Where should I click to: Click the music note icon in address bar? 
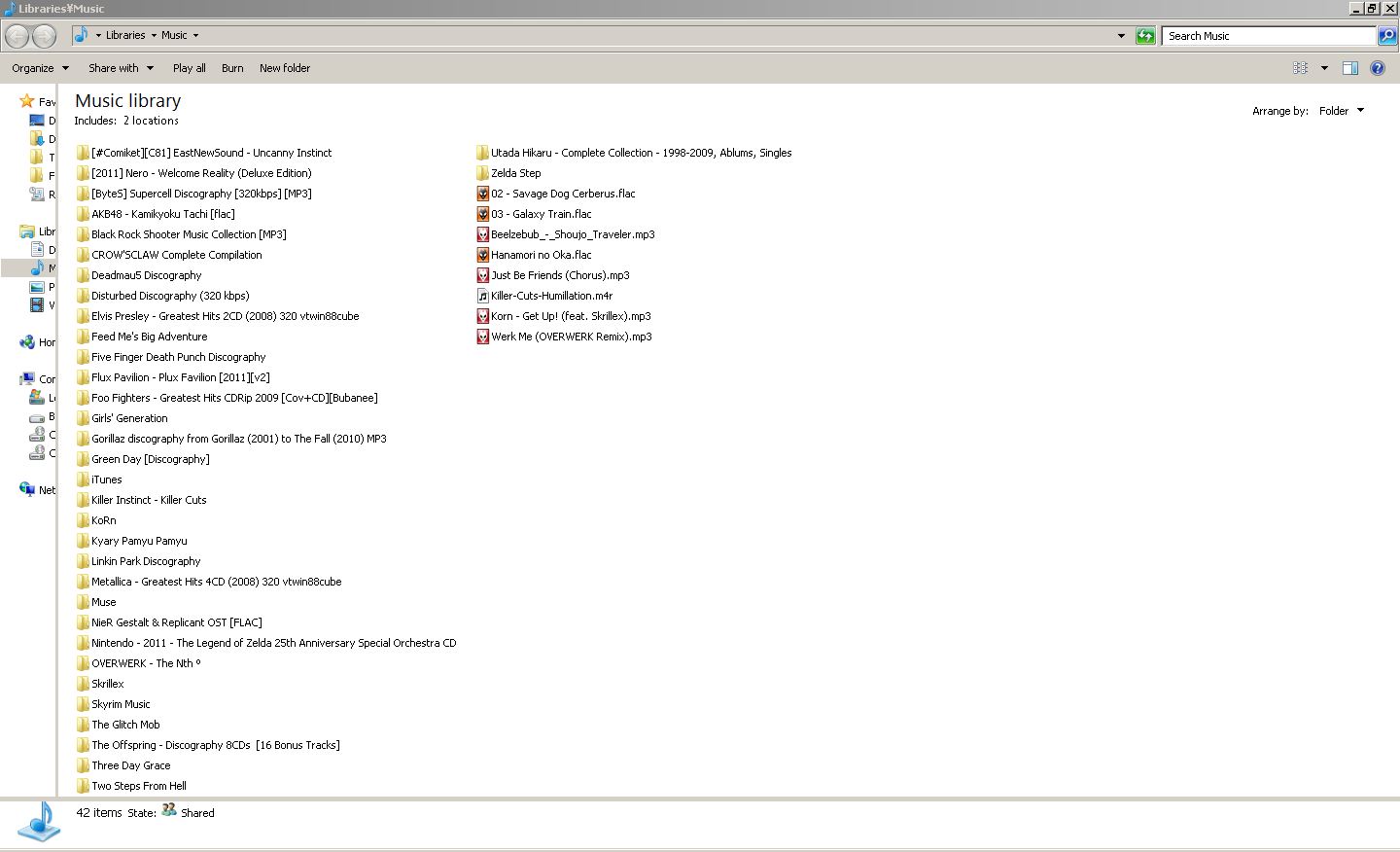(x=82, y=35)
